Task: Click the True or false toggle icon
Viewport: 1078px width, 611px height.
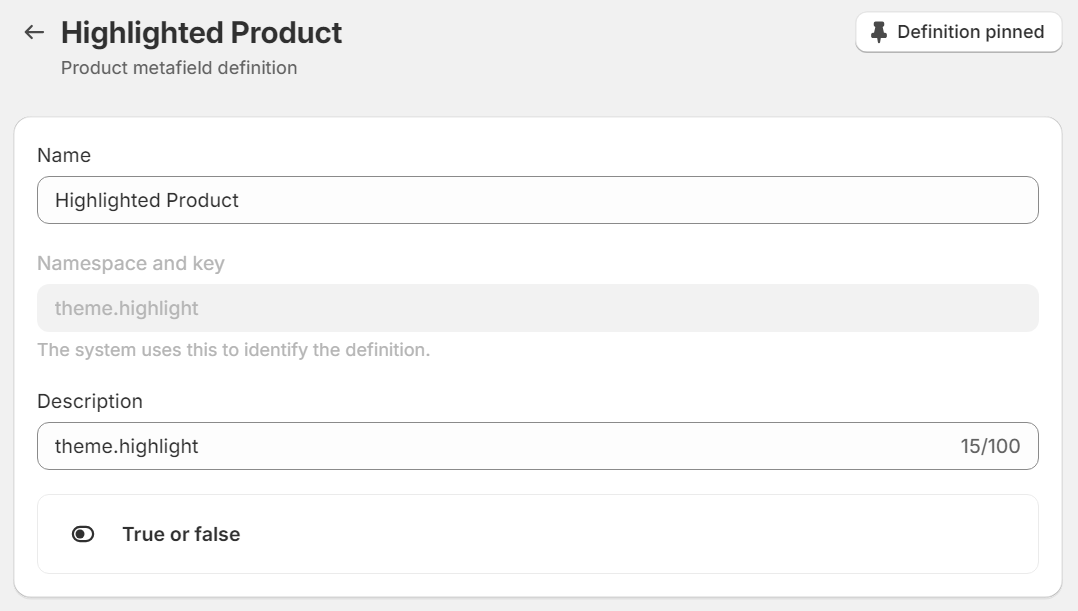Action: 83,534
